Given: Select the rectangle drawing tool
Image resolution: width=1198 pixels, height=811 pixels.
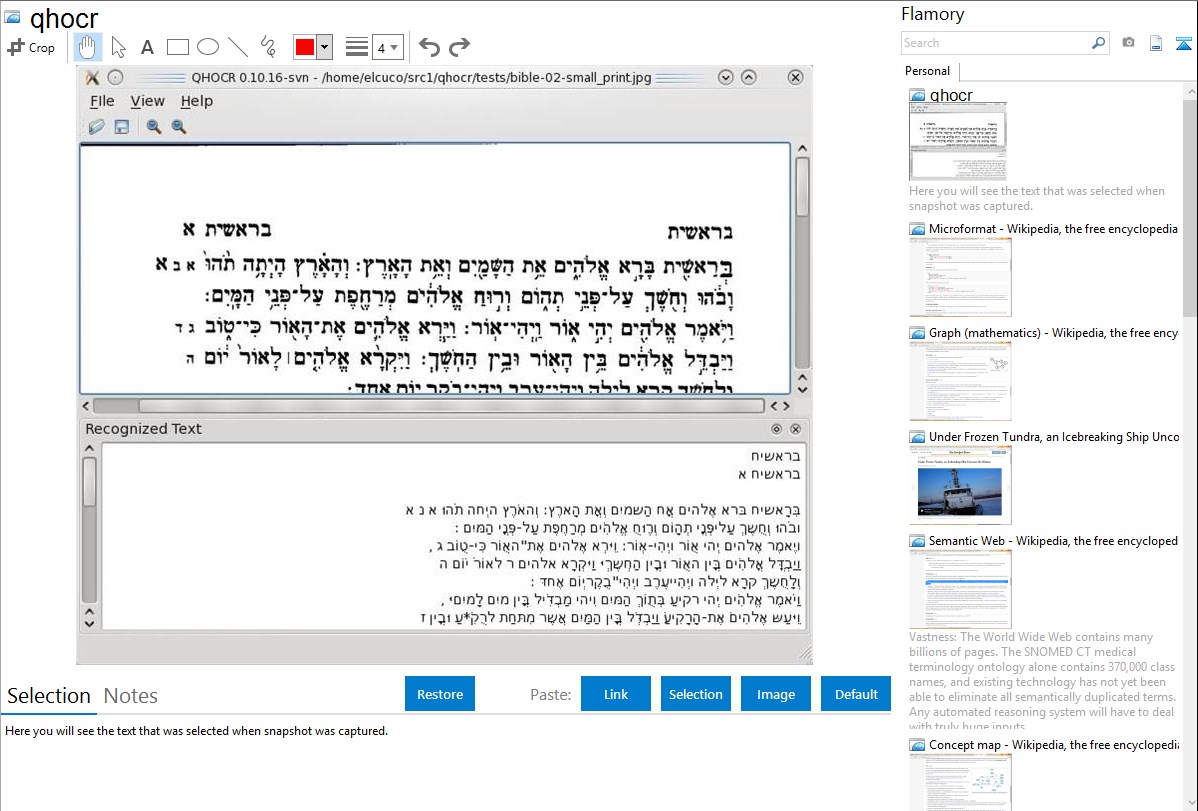Looking at the screenshot, I should 177,47.
